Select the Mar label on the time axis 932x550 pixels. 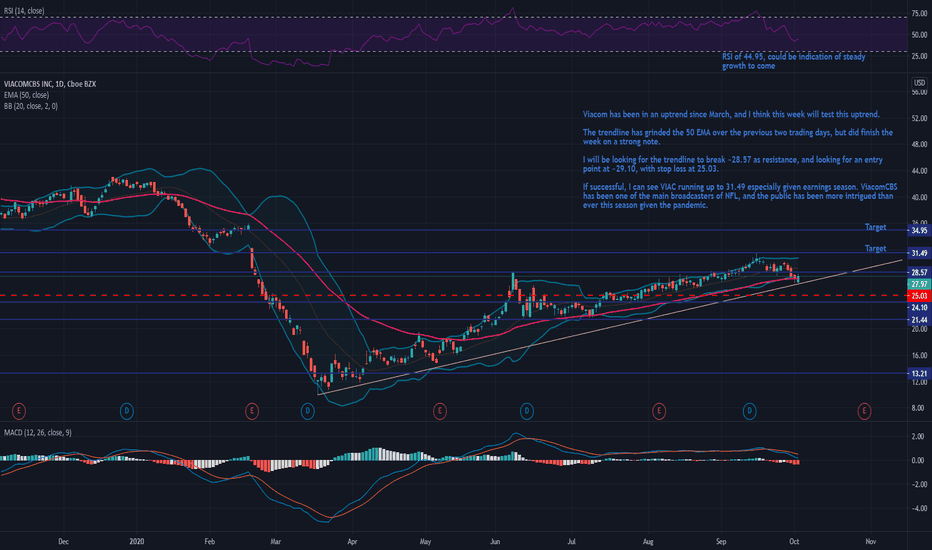(x=275, y=542)
